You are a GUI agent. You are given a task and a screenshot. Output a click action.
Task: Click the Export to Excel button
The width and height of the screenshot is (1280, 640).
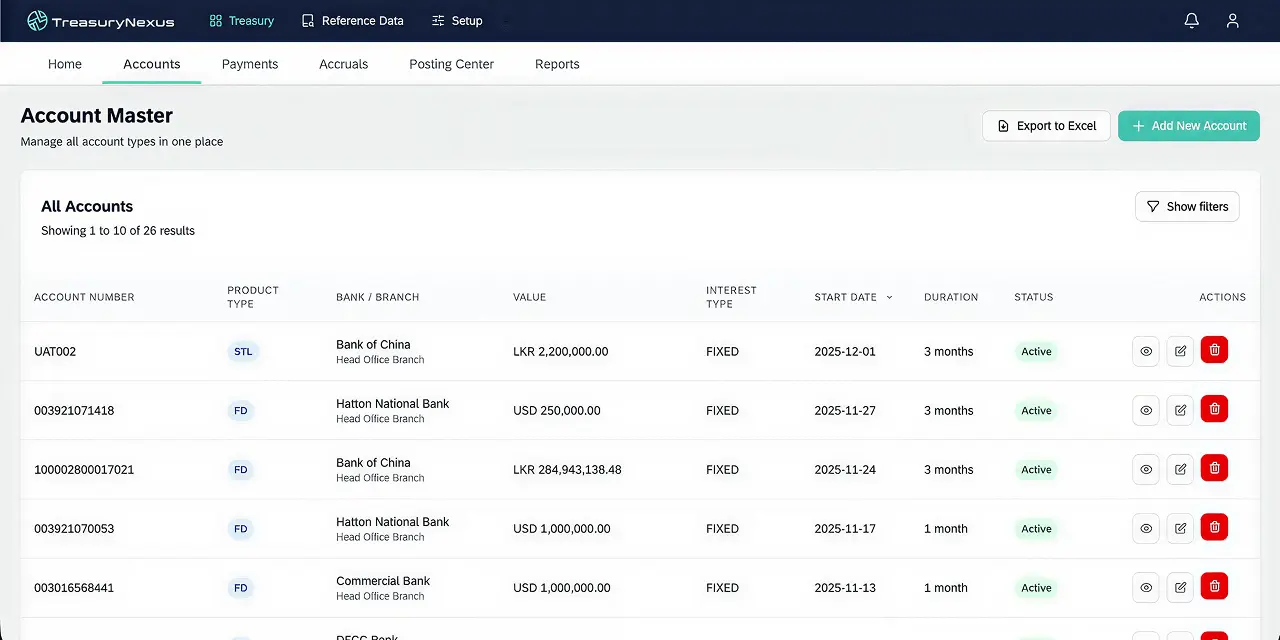(x=1046, y=125)
